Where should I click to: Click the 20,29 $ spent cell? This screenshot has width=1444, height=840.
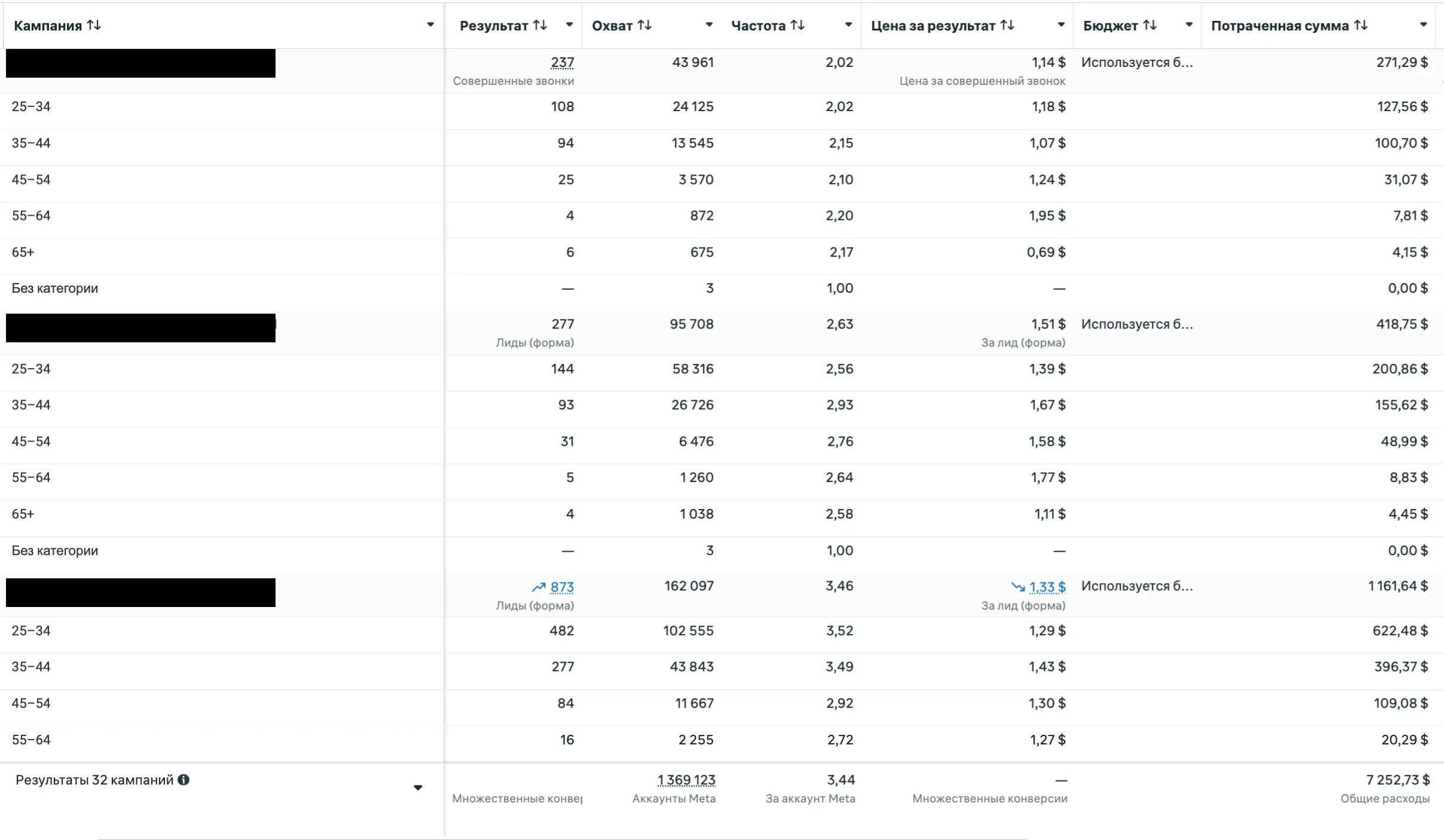coord(1405,740)
